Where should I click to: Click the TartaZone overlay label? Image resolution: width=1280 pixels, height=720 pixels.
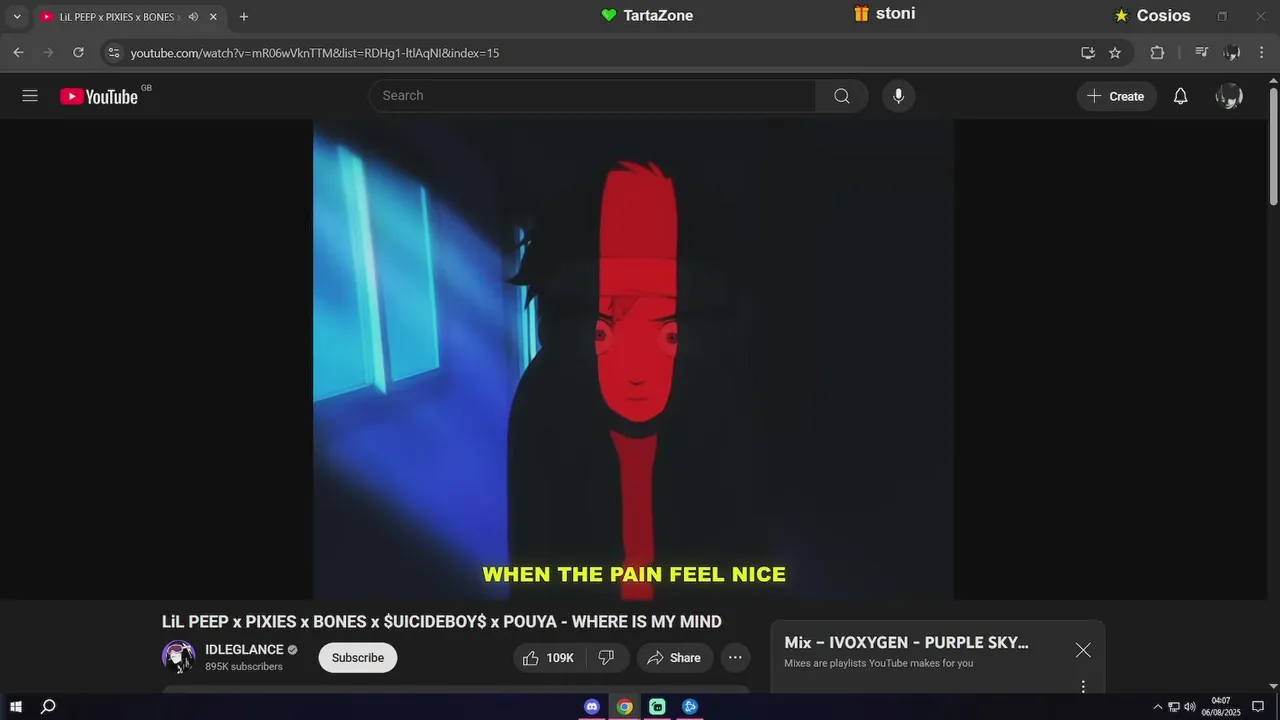click(x=647, y=15)
